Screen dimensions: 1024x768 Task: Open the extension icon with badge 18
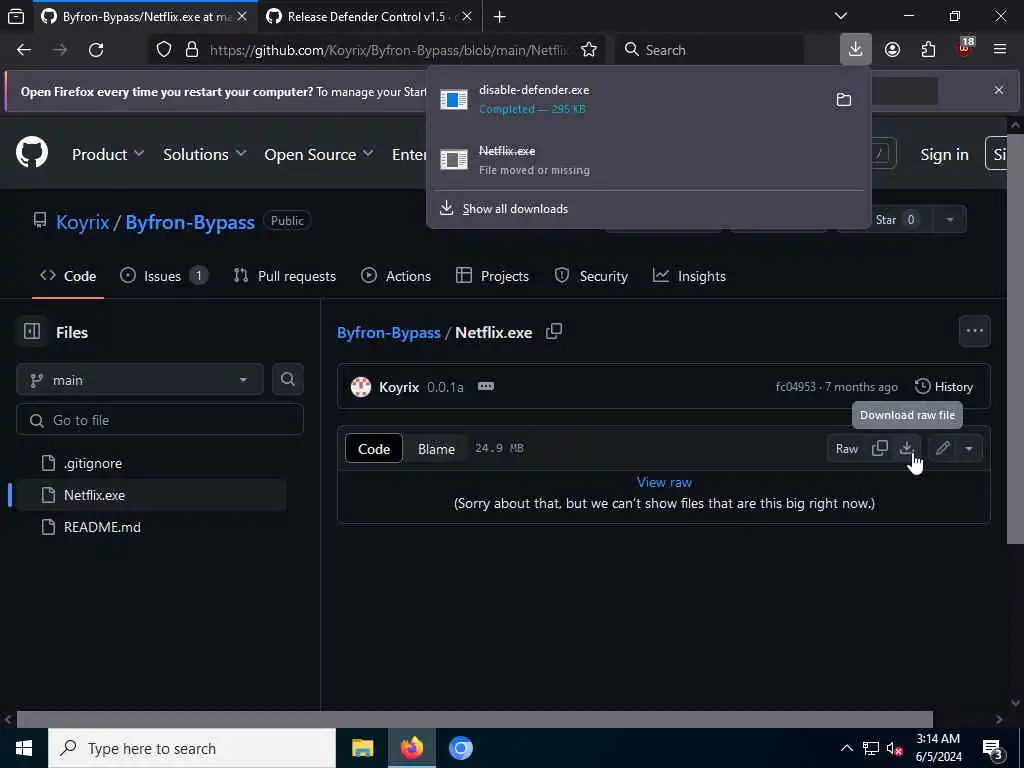[x=965, y=48]
